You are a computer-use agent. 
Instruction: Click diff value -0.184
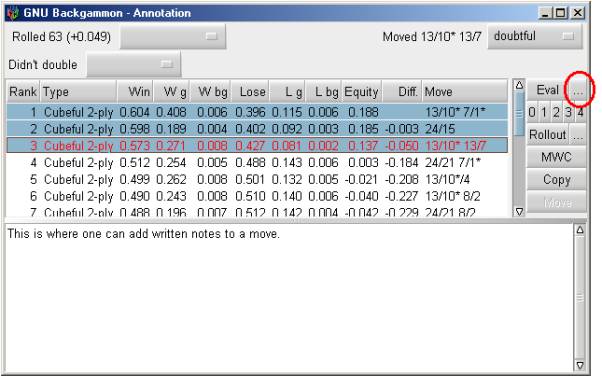pyautogui.click(x=402, y=162)
